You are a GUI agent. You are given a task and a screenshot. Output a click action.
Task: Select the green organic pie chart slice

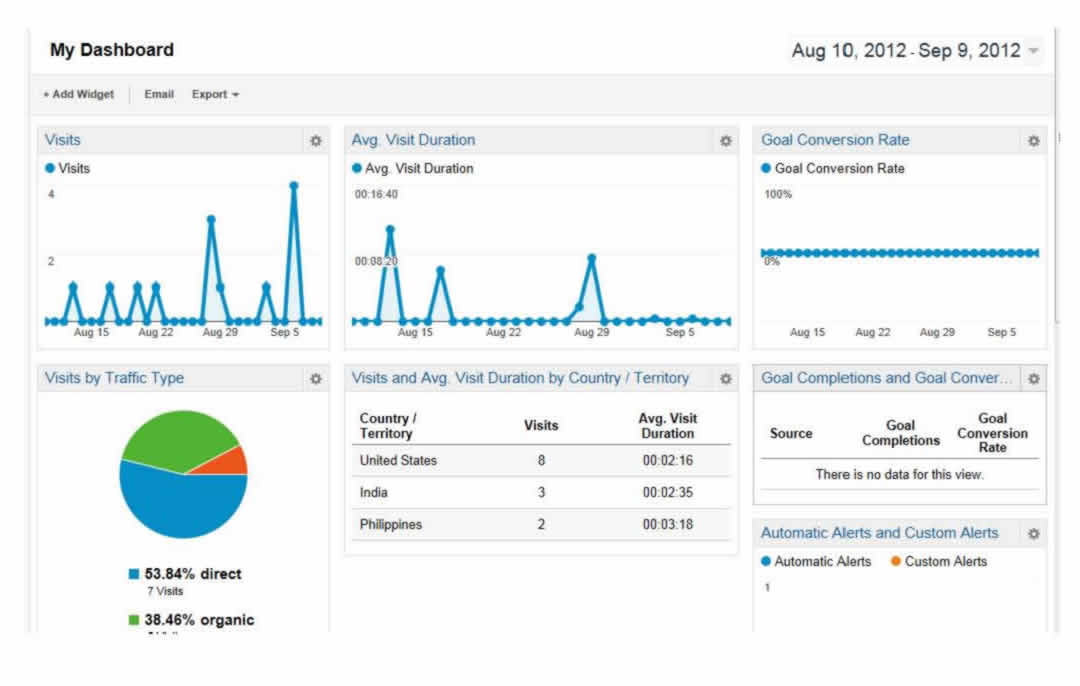(180, 440)
